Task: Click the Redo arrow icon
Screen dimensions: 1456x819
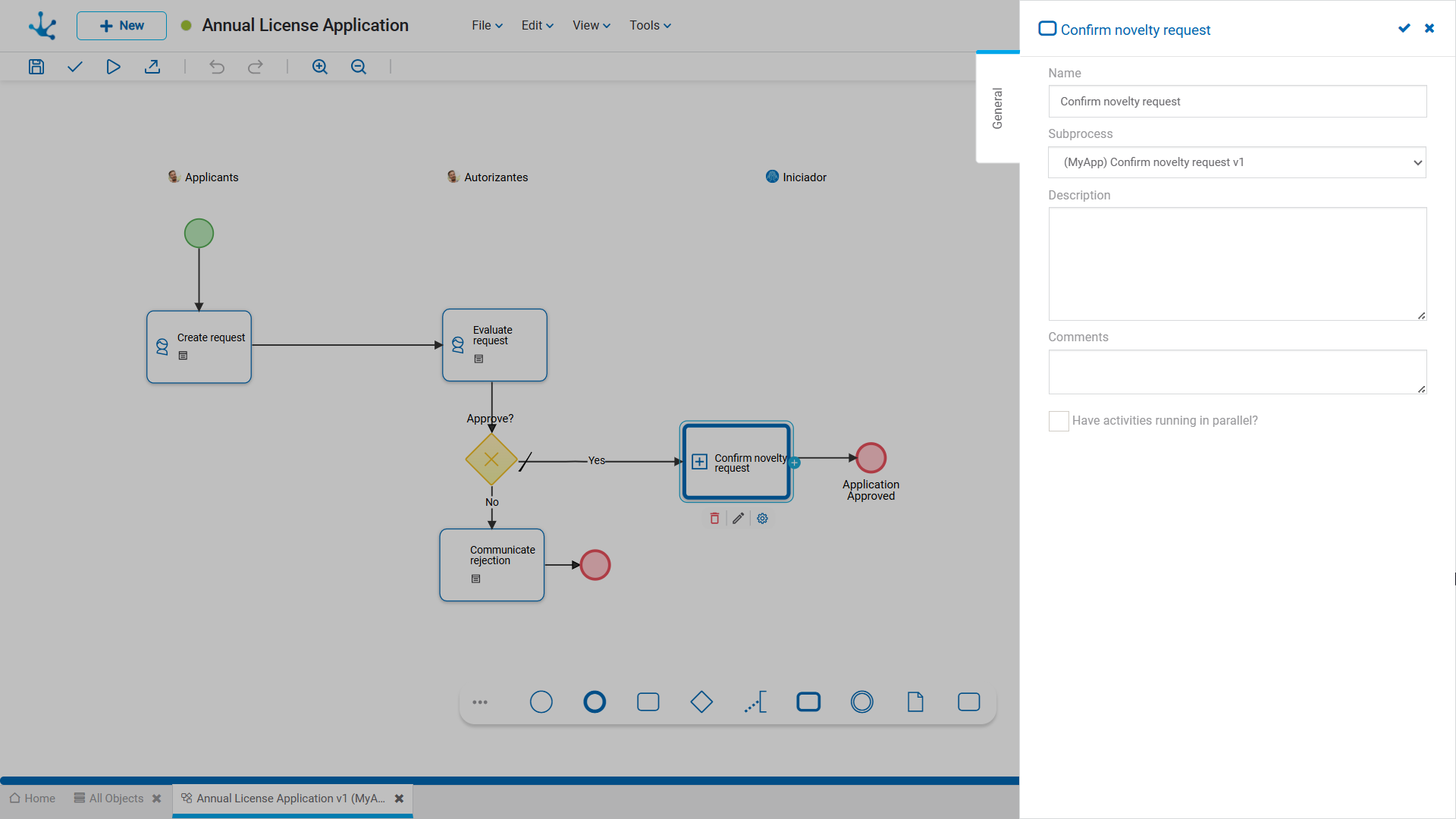Action: coord(256,67)
